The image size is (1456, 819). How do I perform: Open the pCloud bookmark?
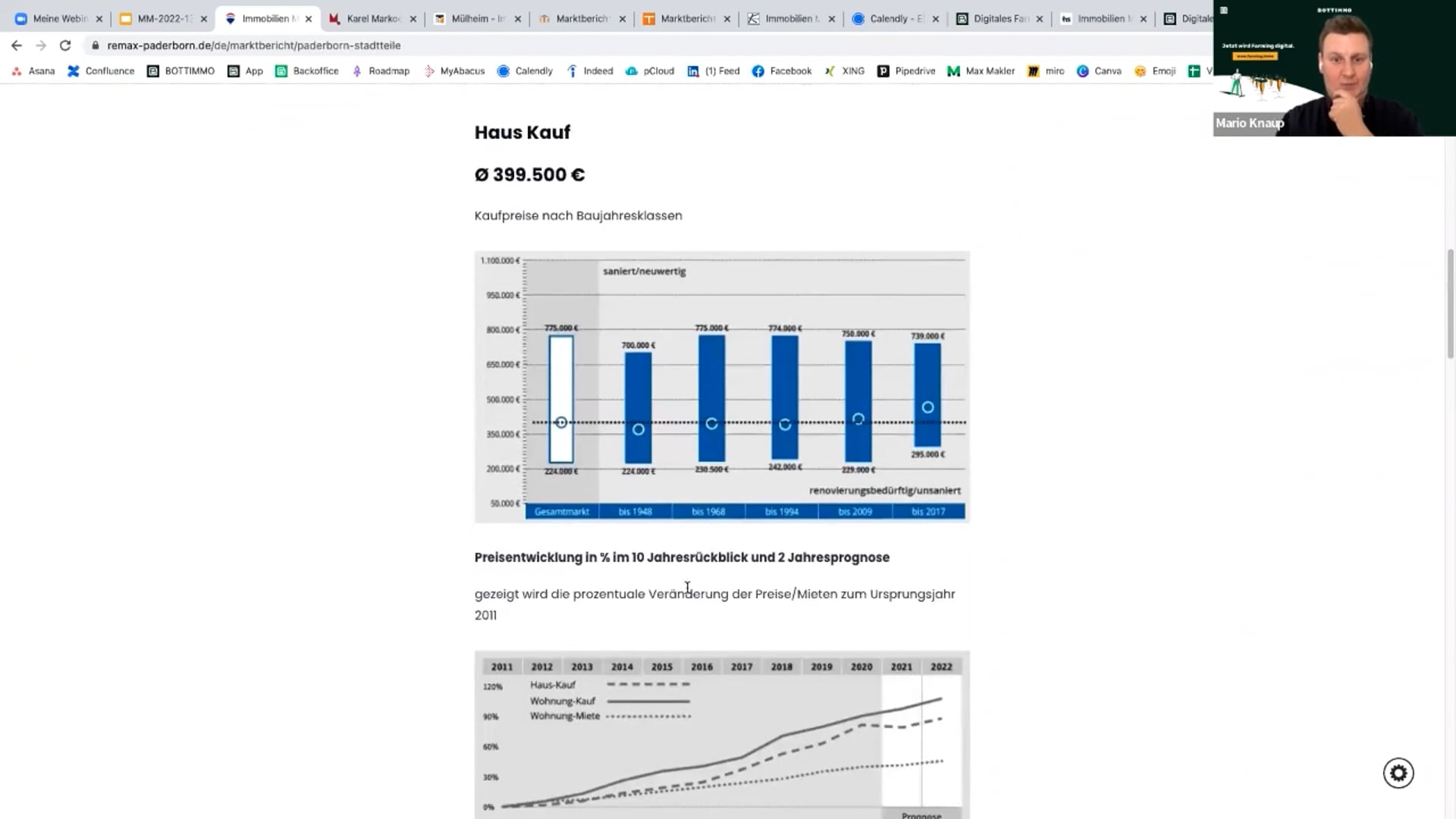coord(650,71)
